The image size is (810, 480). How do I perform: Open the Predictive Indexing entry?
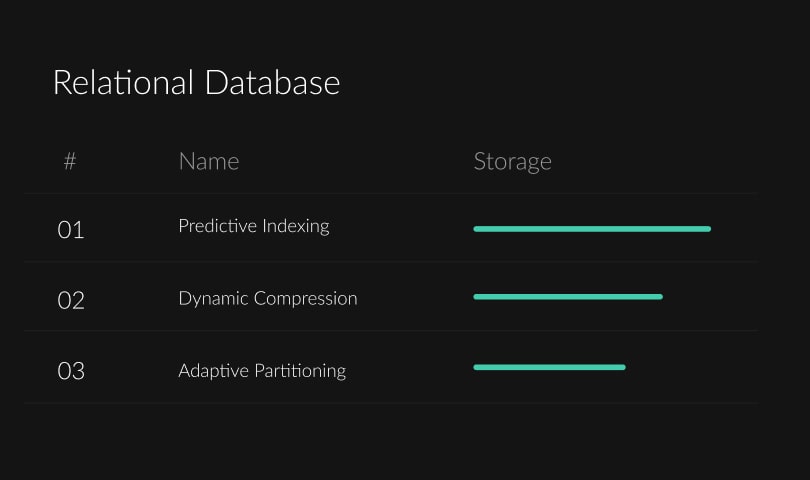[253, 226]
